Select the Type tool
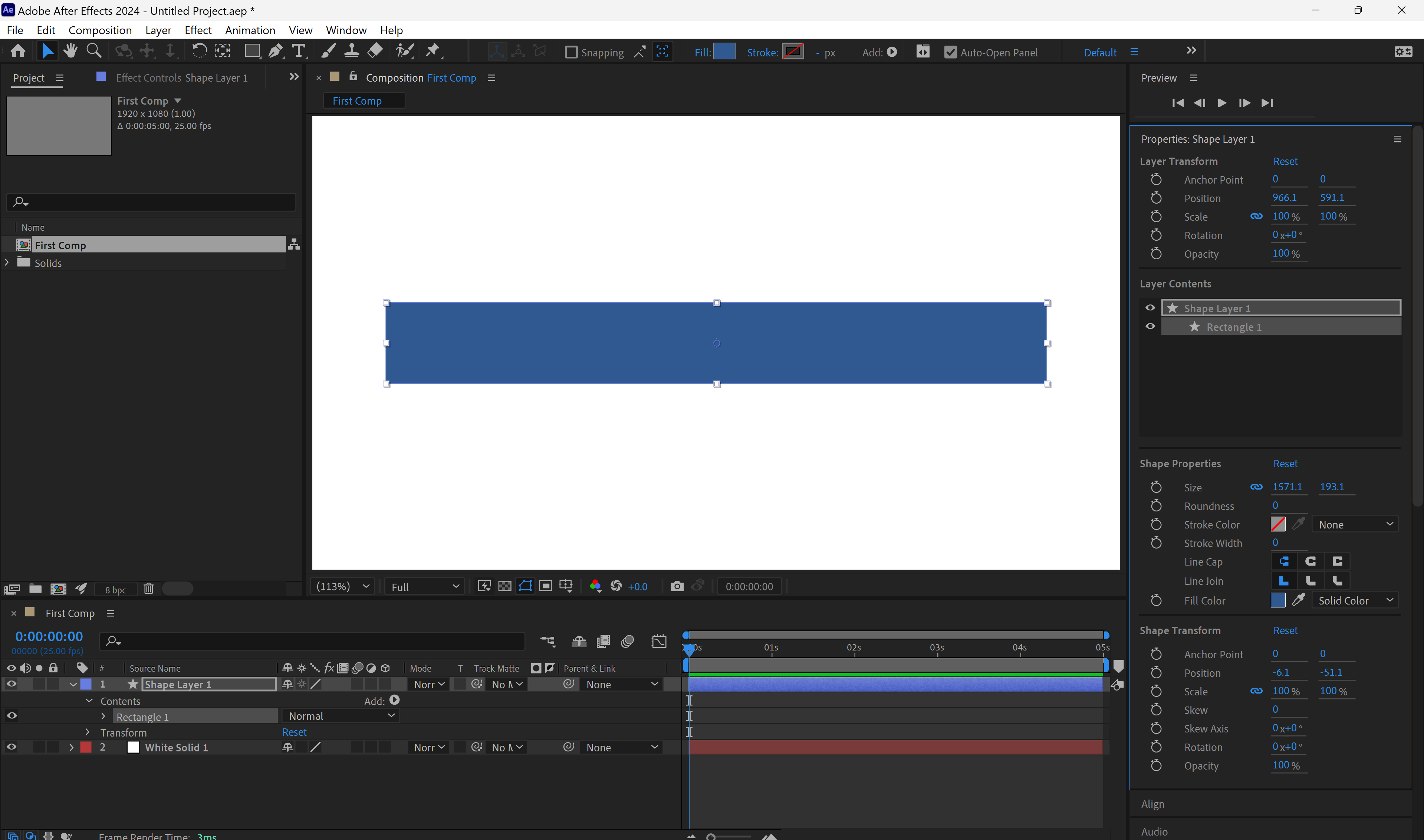This screenshot has width=1424, height=840. (x=299, y=50)
